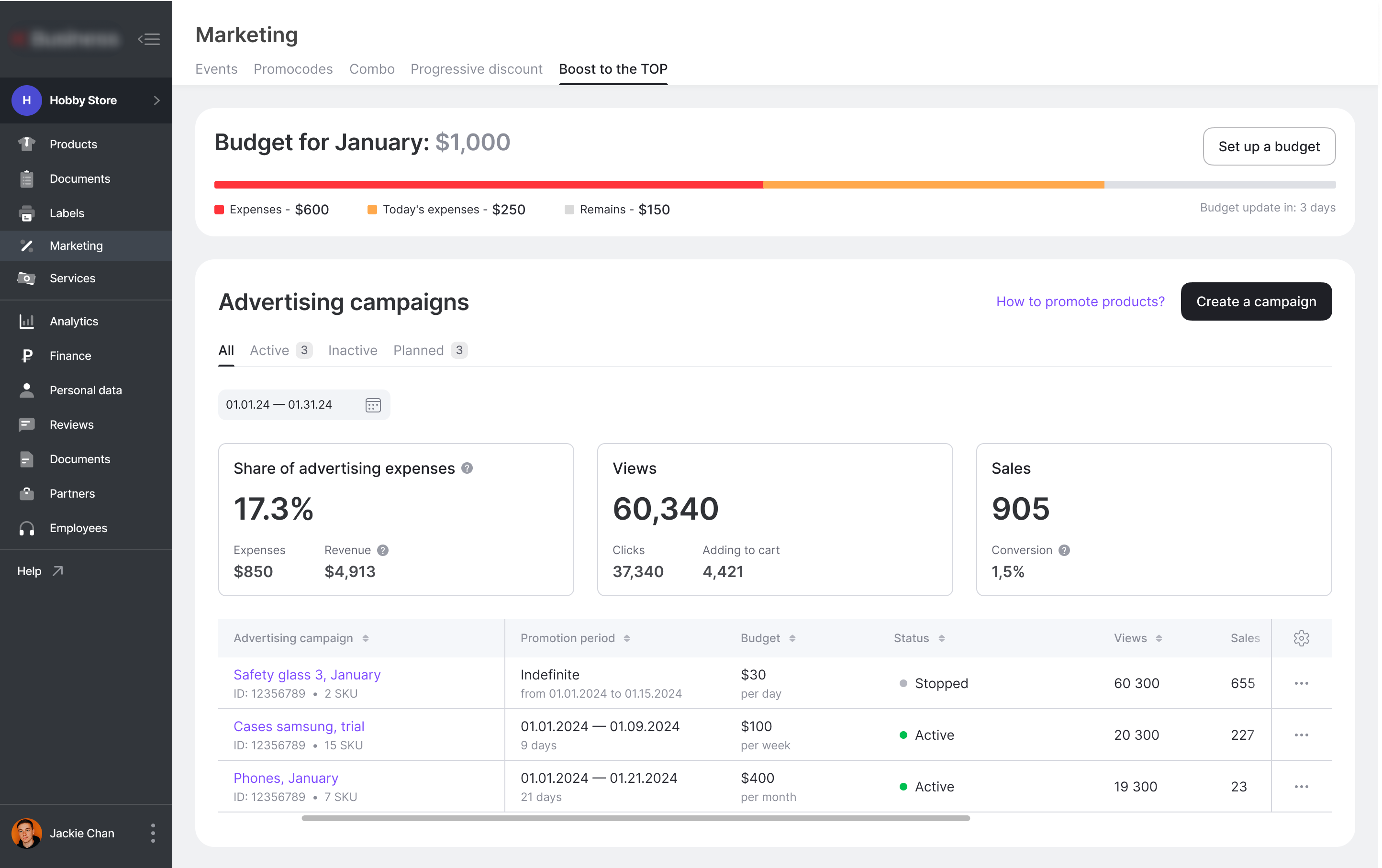Click the Conversion help question icon
The height and width of the screenshot is (868, 1382).
pos(1064,550)
